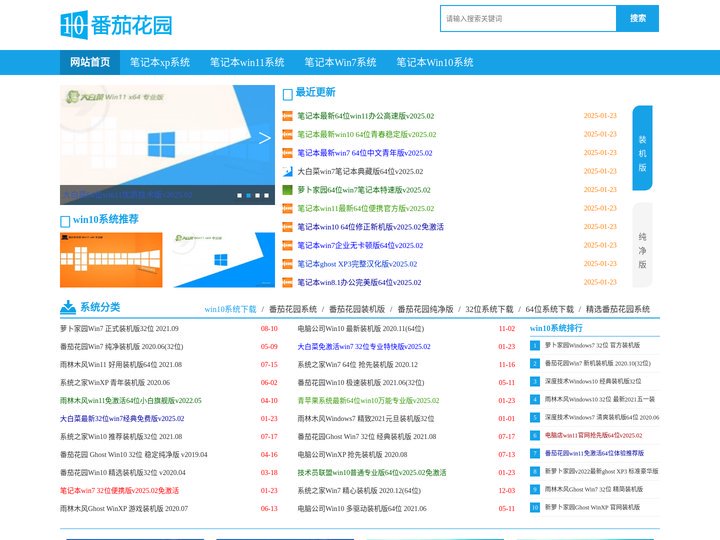Click icon beside 笔记本最新win7 64位中文青年版

tap(287, 153)
